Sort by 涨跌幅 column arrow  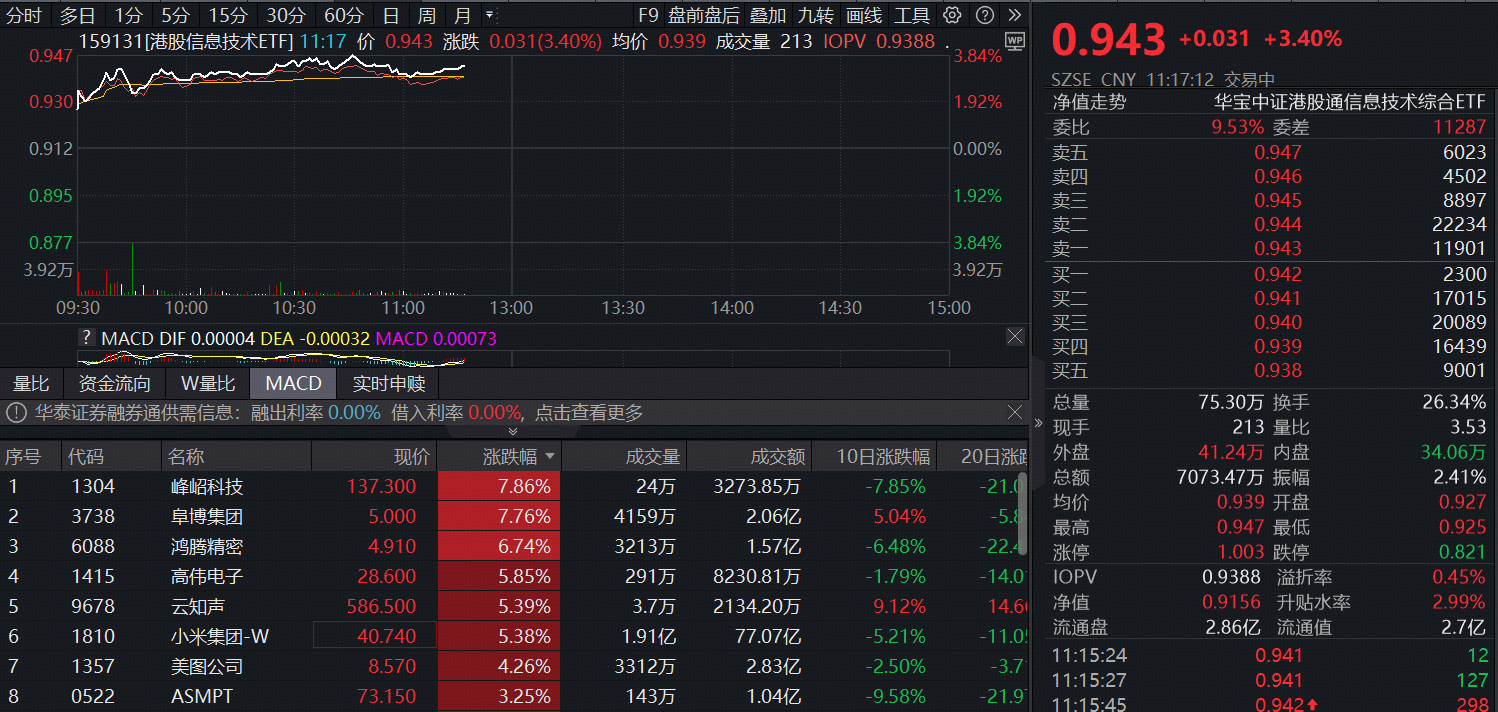550,457
